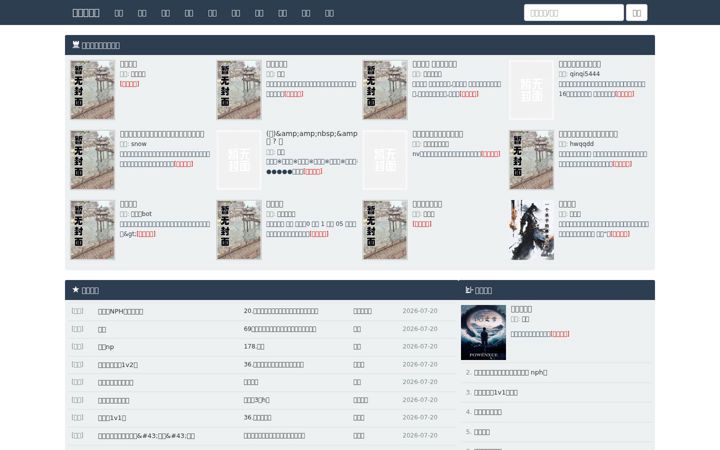The image size is (720, 450).
Task: Open the chapter link starting with '20.'
Action: click(281, 311)
